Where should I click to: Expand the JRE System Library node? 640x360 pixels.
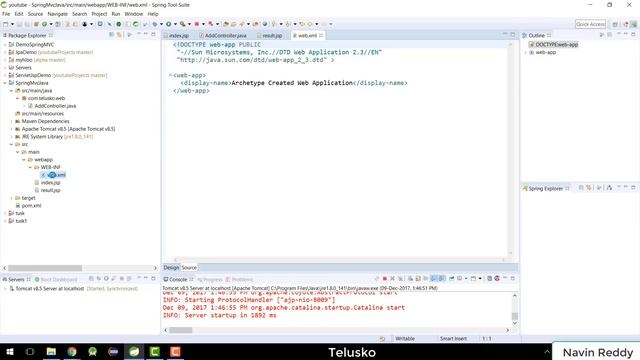click(11, 137)
